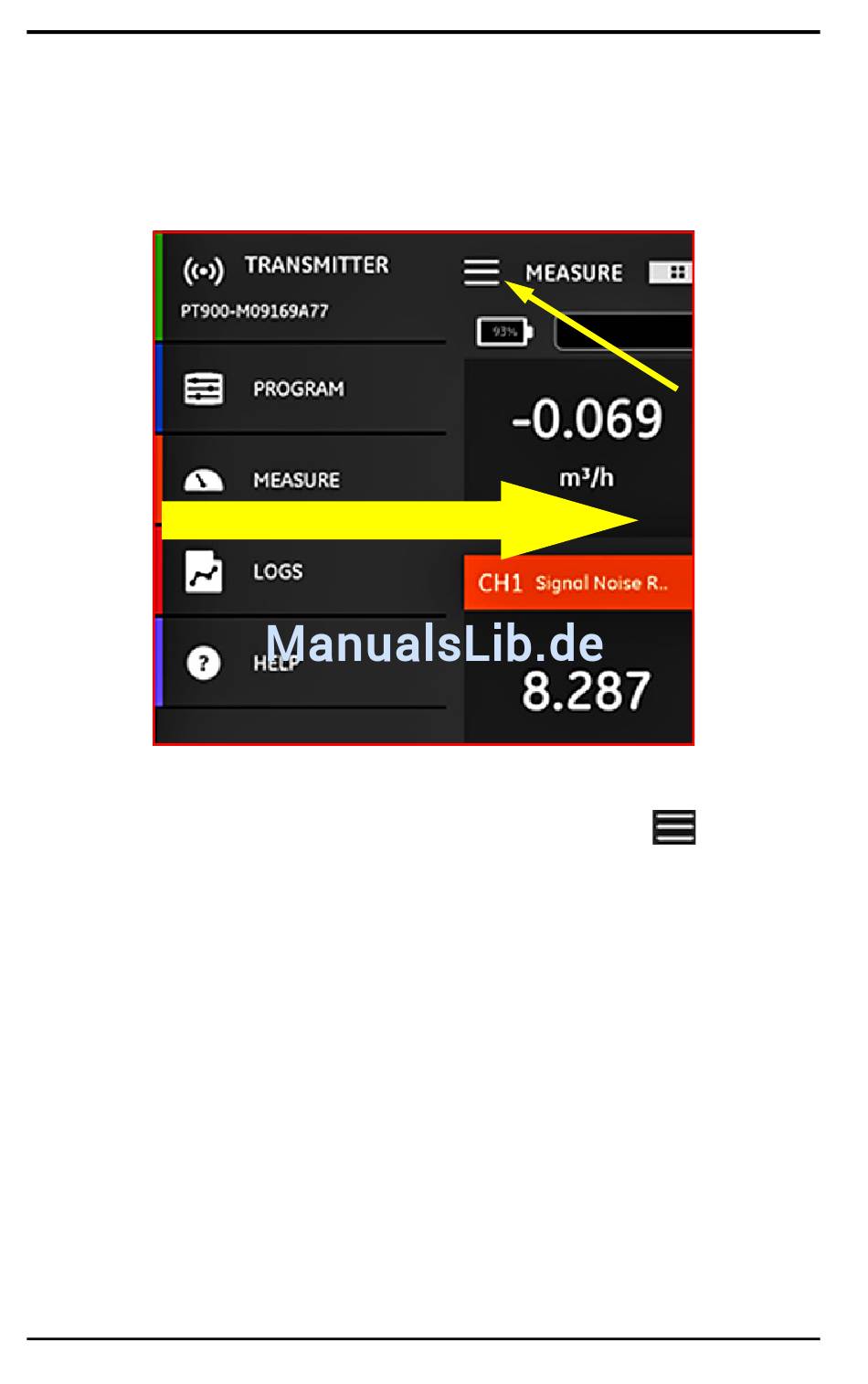Screen dimensions: 868x1384
Task: Click the grid layout icon near MEASURE
Action: tap(672, 272)
